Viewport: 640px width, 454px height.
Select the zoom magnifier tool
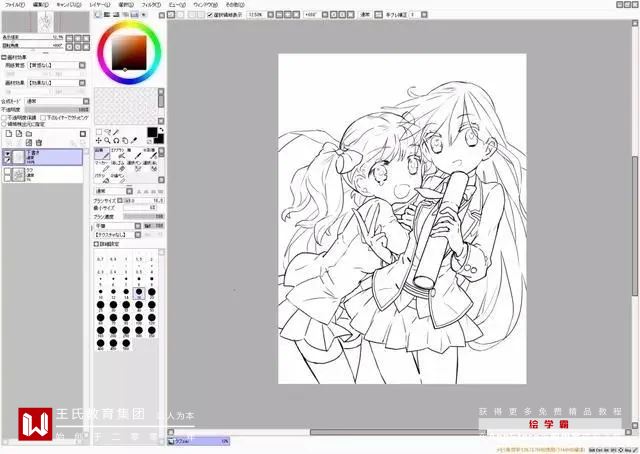[107, 140]
